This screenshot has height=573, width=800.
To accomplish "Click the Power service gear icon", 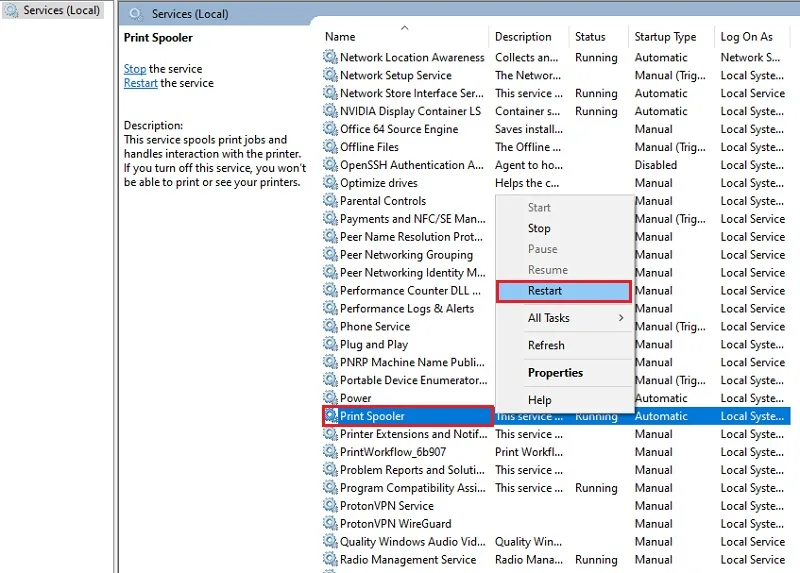I will click(330, 397).
